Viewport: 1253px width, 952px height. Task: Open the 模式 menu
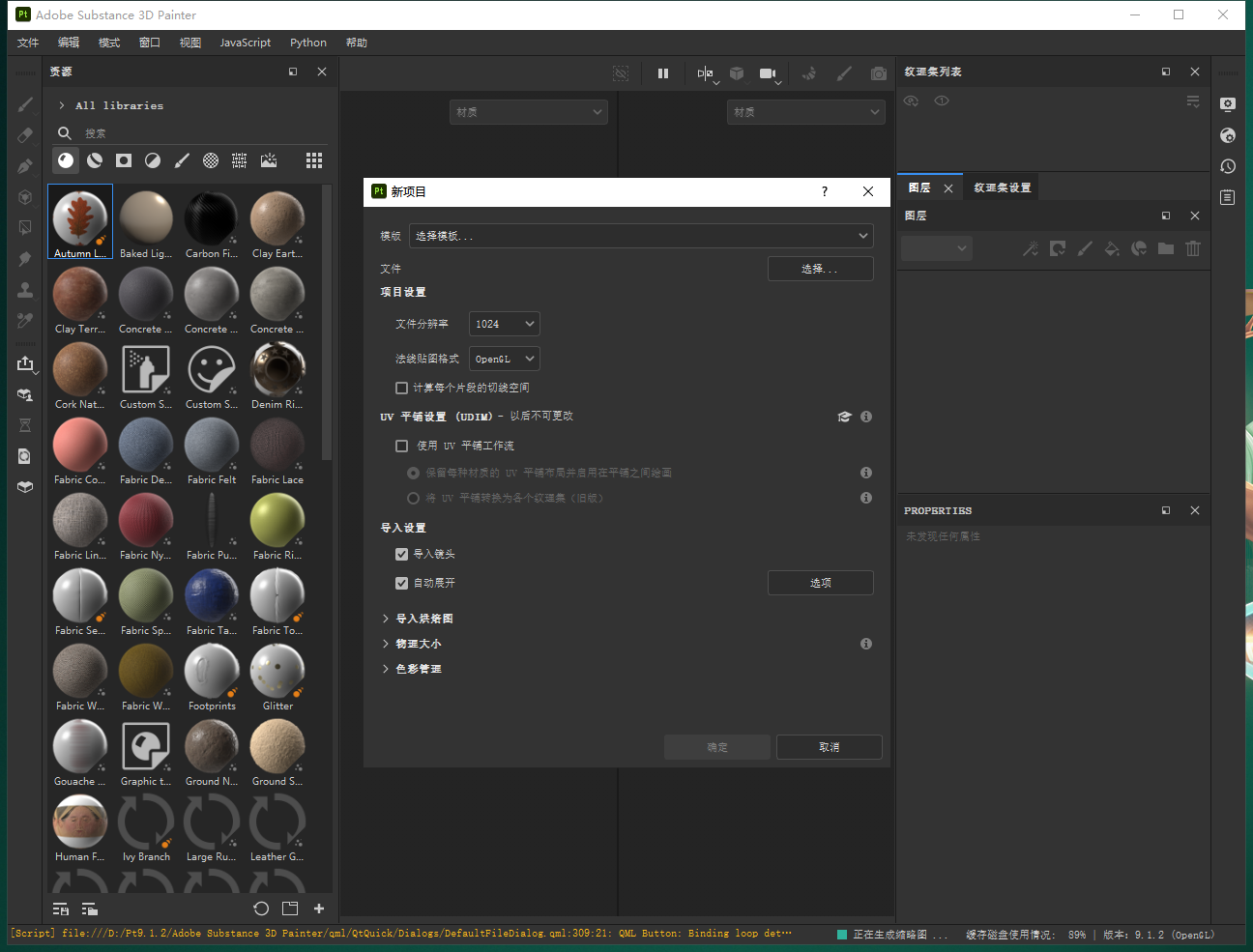109,43
